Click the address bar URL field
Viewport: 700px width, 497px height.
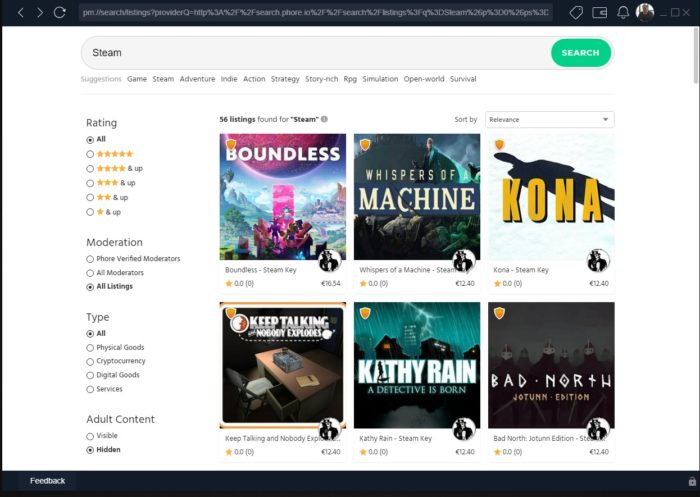pos(316,13)
